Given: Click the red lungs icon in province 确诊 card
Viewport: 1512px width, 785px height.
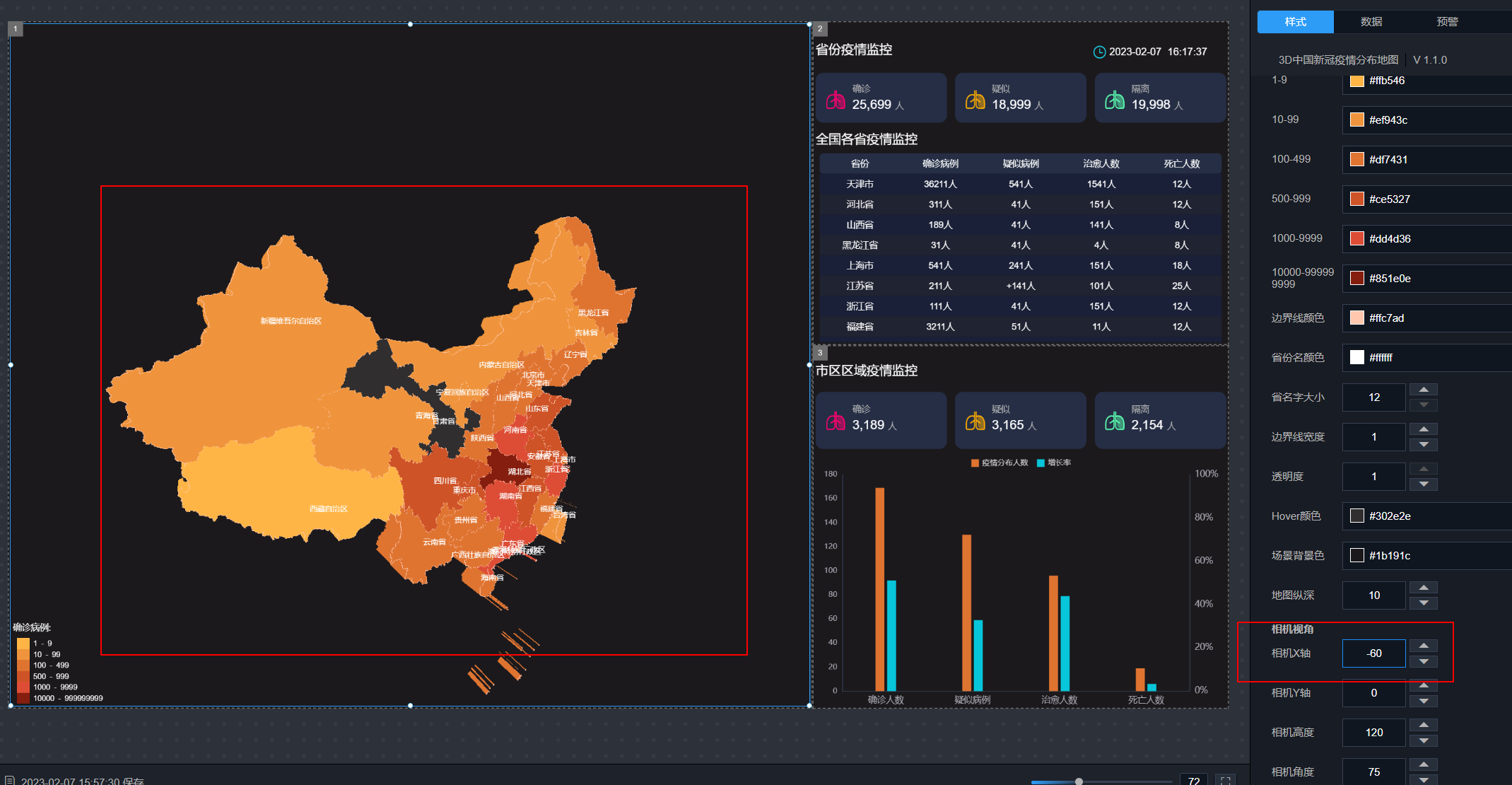Looking at the screenshot, I should coord(836,100).
